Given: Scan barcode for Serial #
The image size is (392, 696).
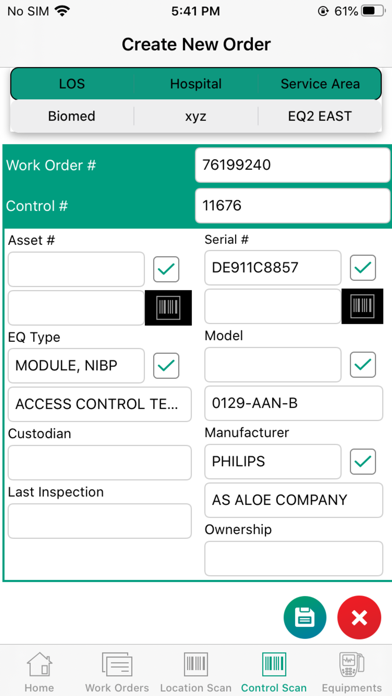Looking at the screenshot, I should [362, 306].
